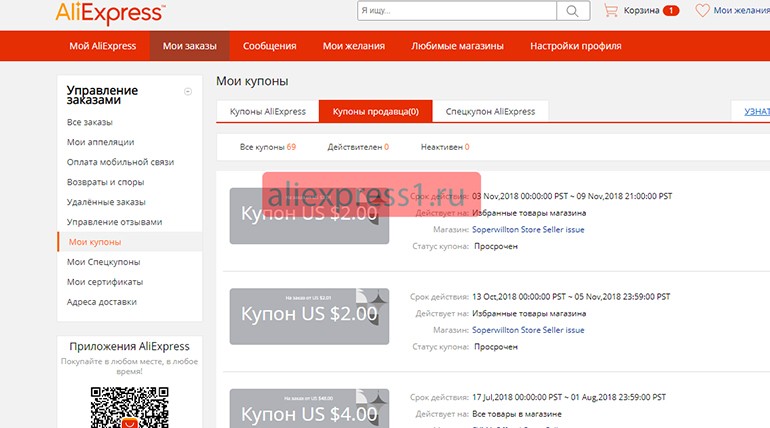Open Настройки профиля menu item
The image size is (770, 428).
[x=576, y=46]
